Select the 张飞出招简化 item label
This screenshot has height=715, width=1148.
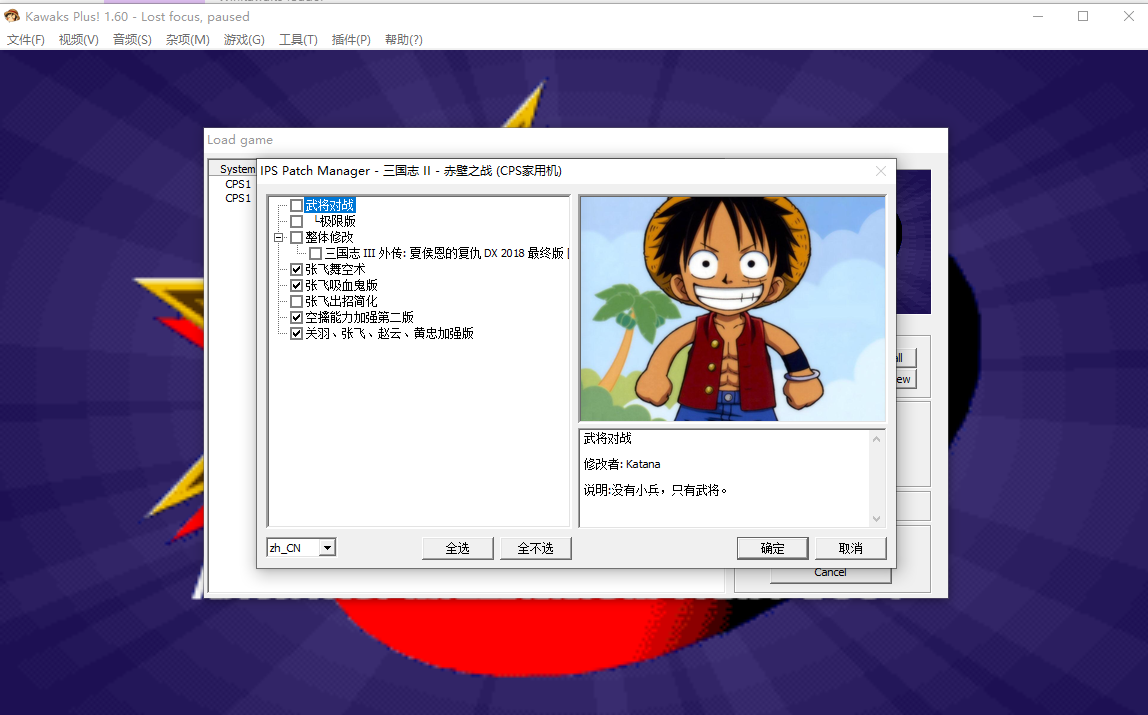coord(341,302)
